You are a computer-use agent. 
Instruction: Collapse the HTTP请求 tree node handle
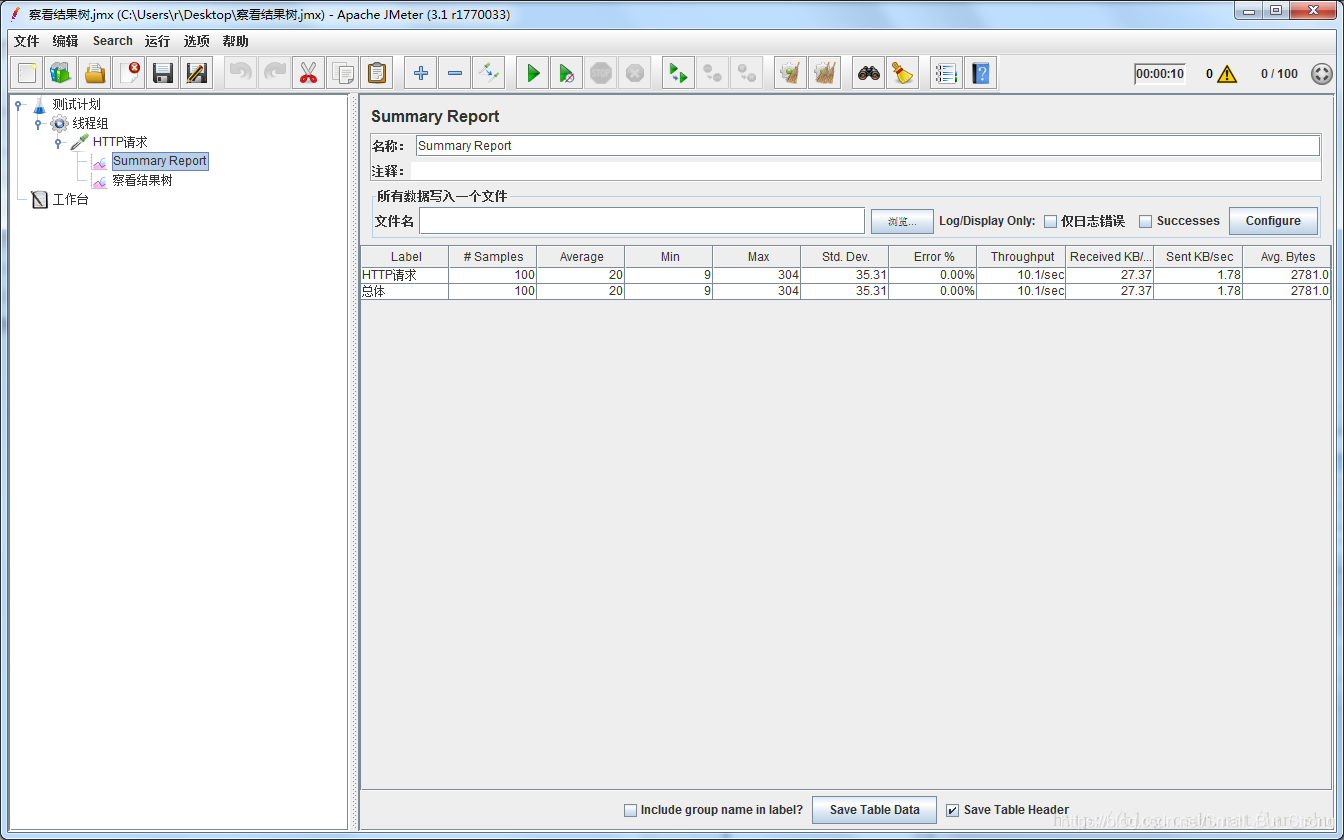coord(58,142)
